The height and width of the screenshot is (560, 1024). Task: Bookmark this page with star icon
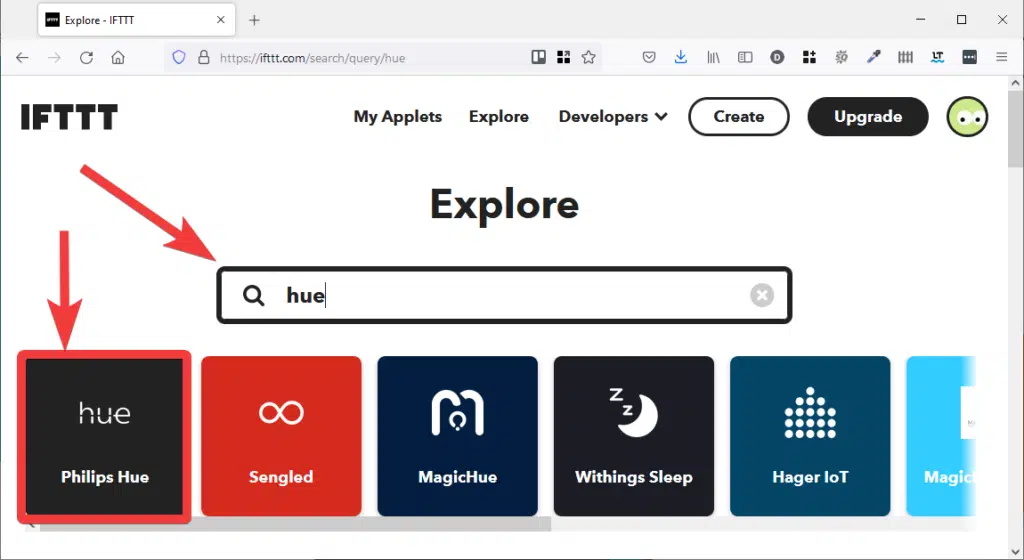pos(589,58)
